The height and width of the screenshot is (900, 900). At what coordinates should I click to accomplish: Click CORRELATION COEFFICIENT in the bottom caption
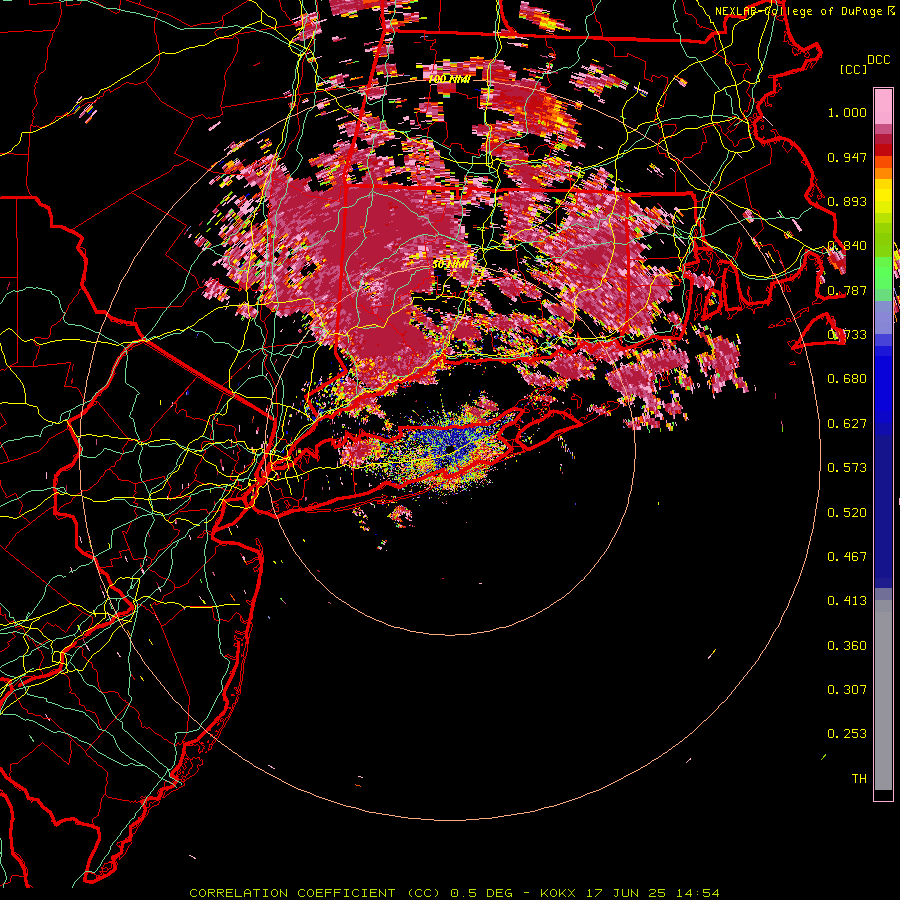(292, 893)
